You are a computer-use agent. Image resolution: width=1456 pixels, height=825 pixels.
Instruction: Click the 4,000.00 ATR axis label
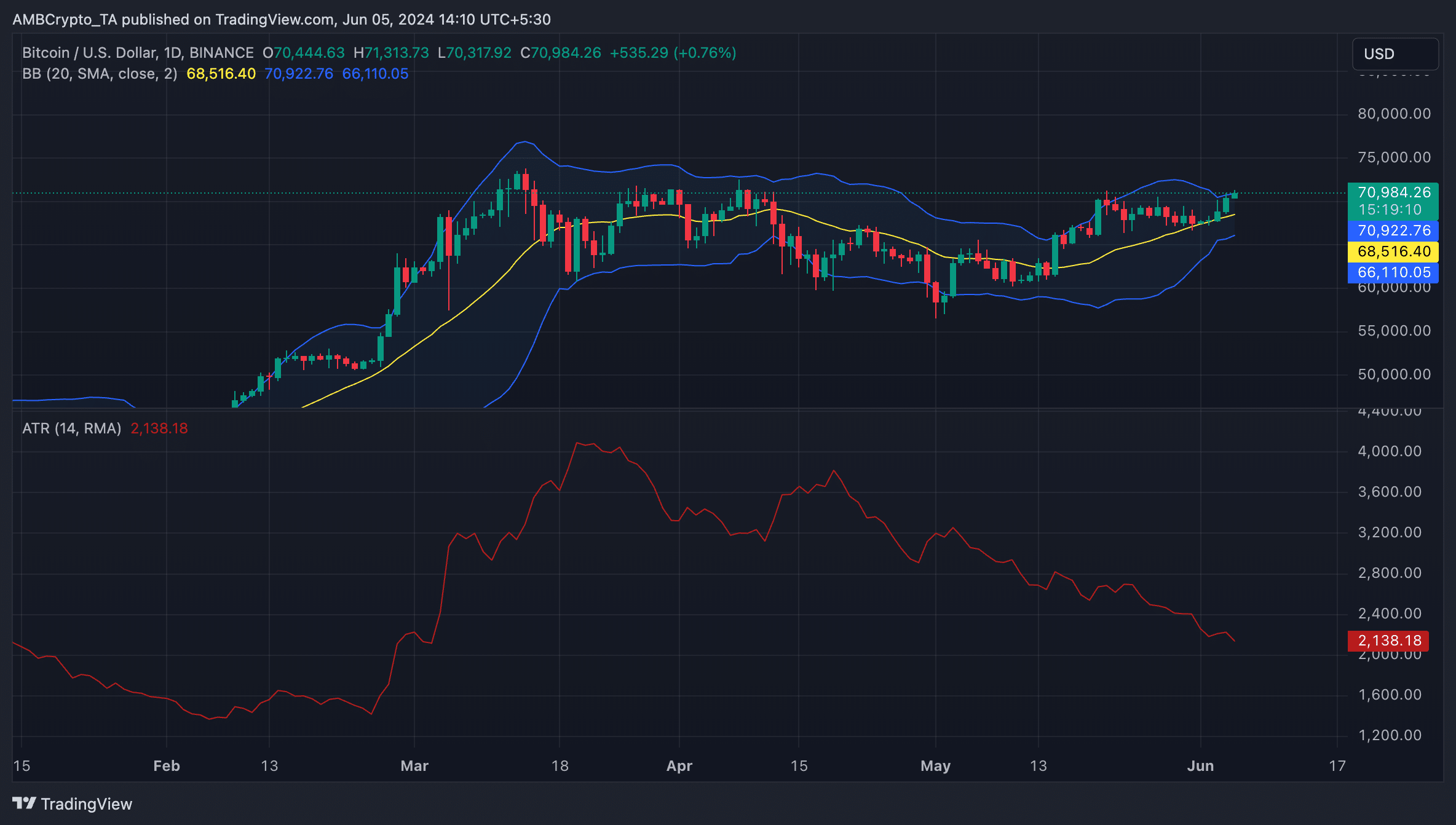click(x=1390, y=451)
